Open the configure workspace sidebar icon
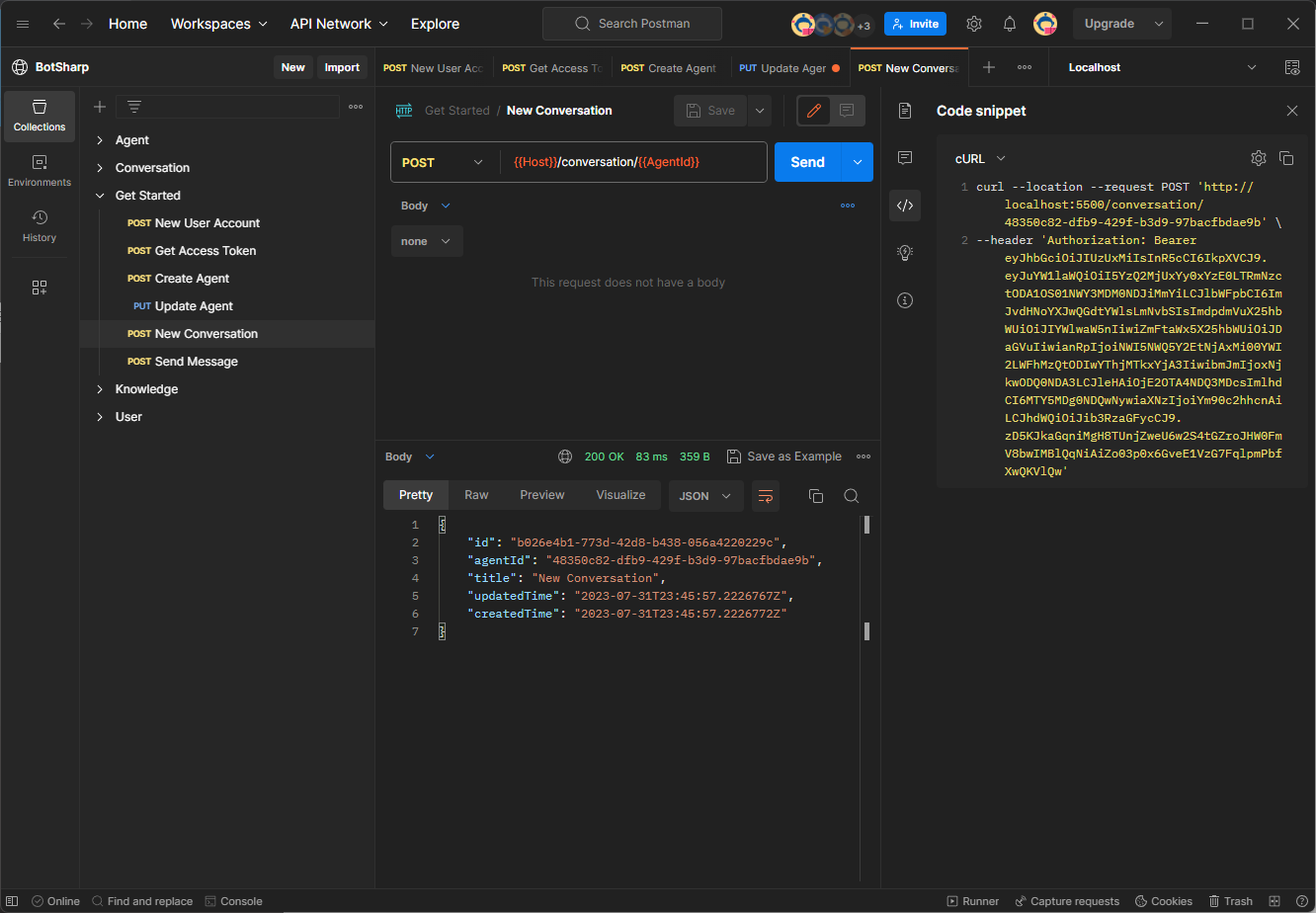 pos(40,288)
